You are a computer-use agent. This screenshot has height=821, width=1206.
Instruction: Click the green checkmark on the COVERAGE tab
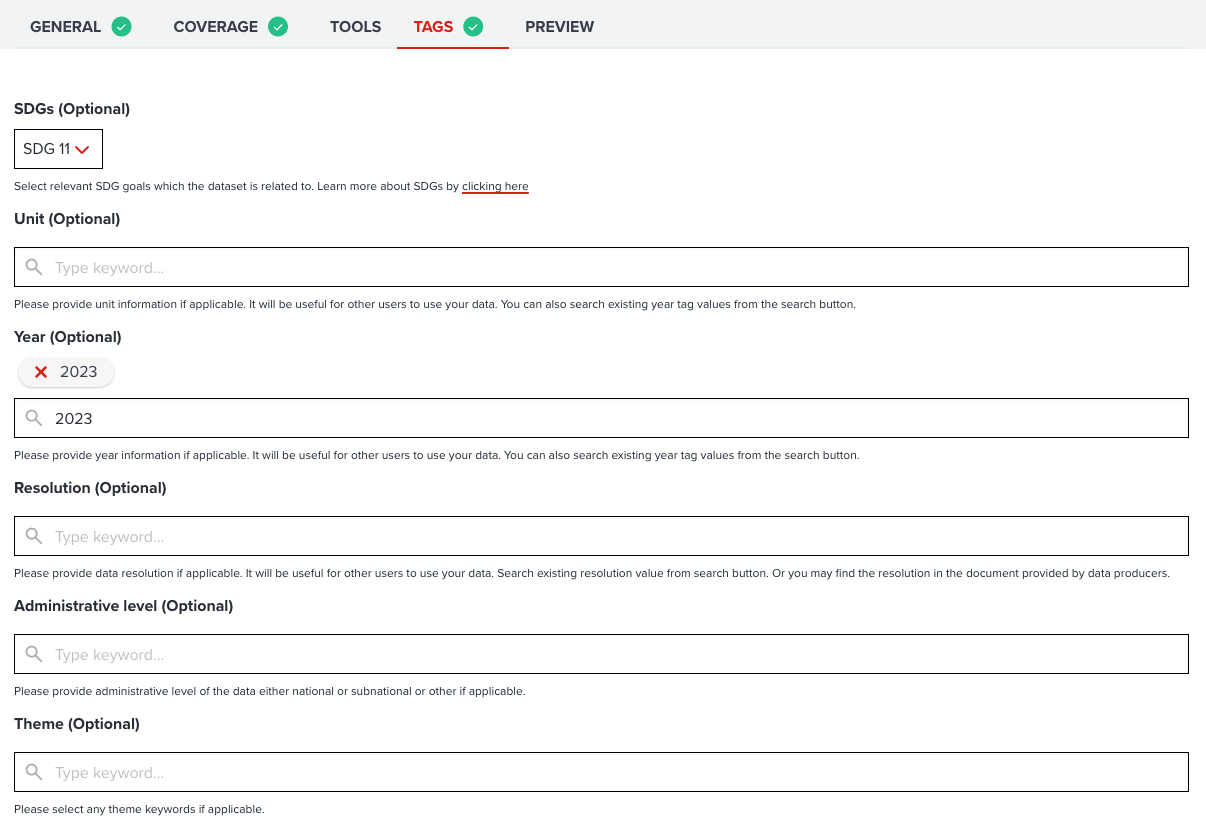click(x=278, y=26)
